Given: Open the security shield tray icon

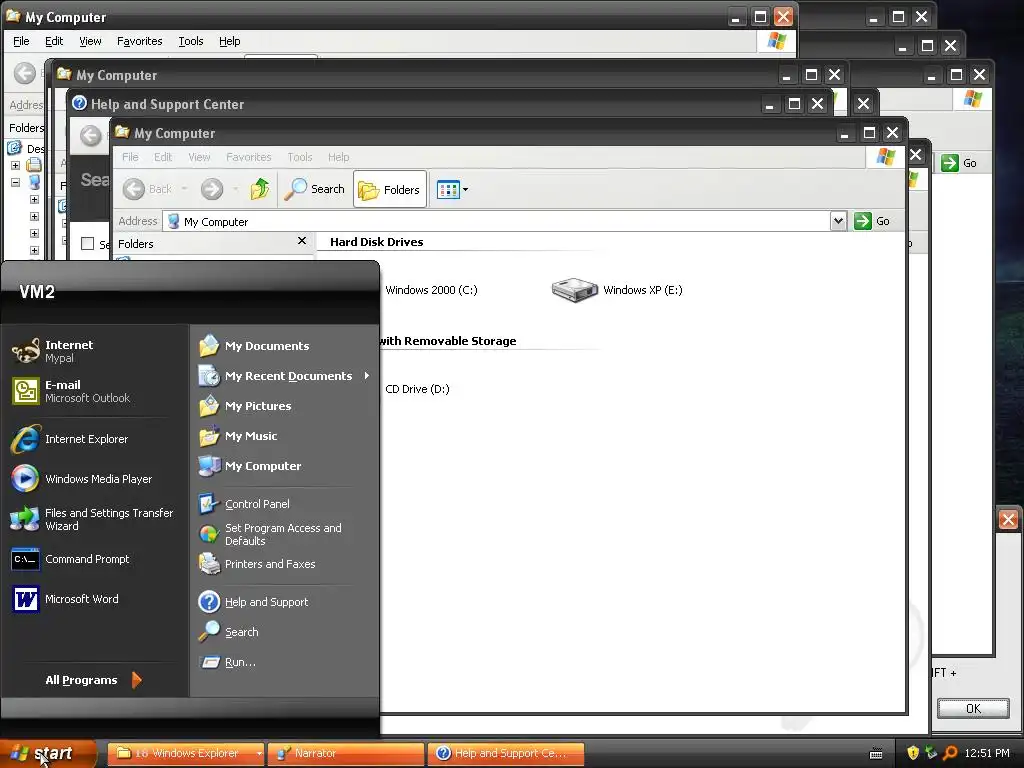Looking at the screenshot, I should 912,753.
